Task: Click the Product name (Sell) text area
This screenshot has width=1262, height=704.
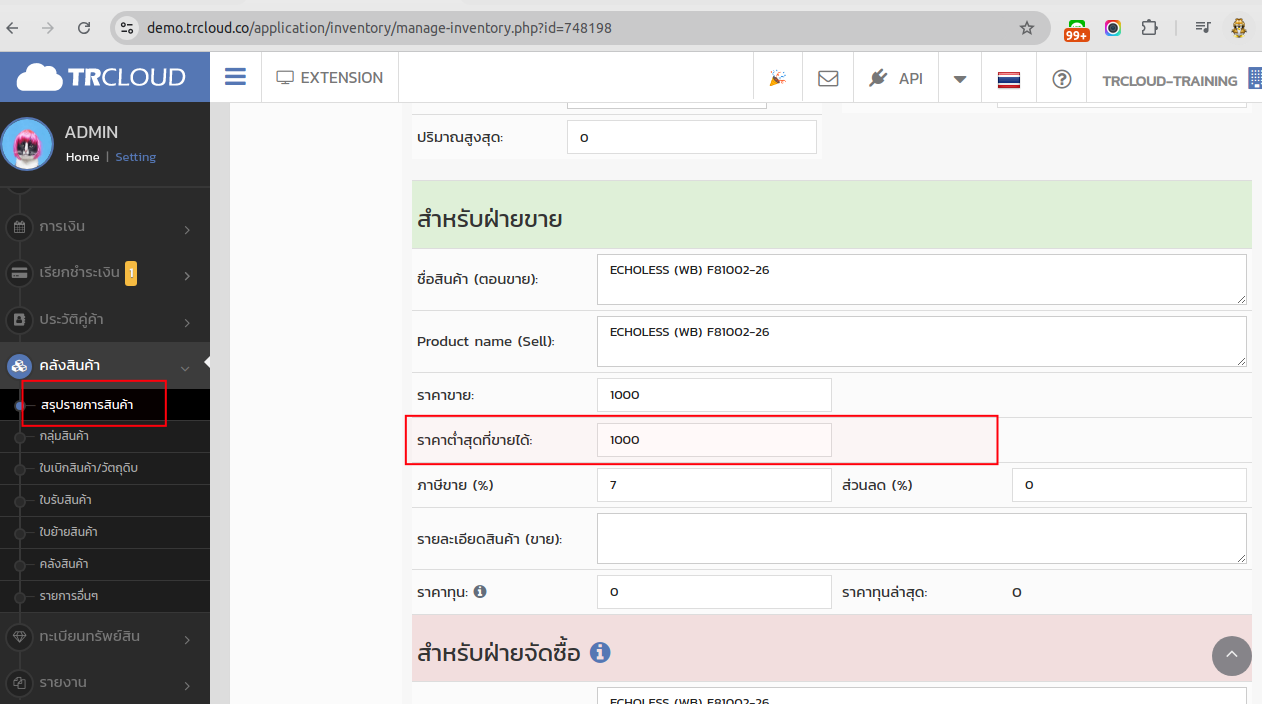Action: [922, 341]
